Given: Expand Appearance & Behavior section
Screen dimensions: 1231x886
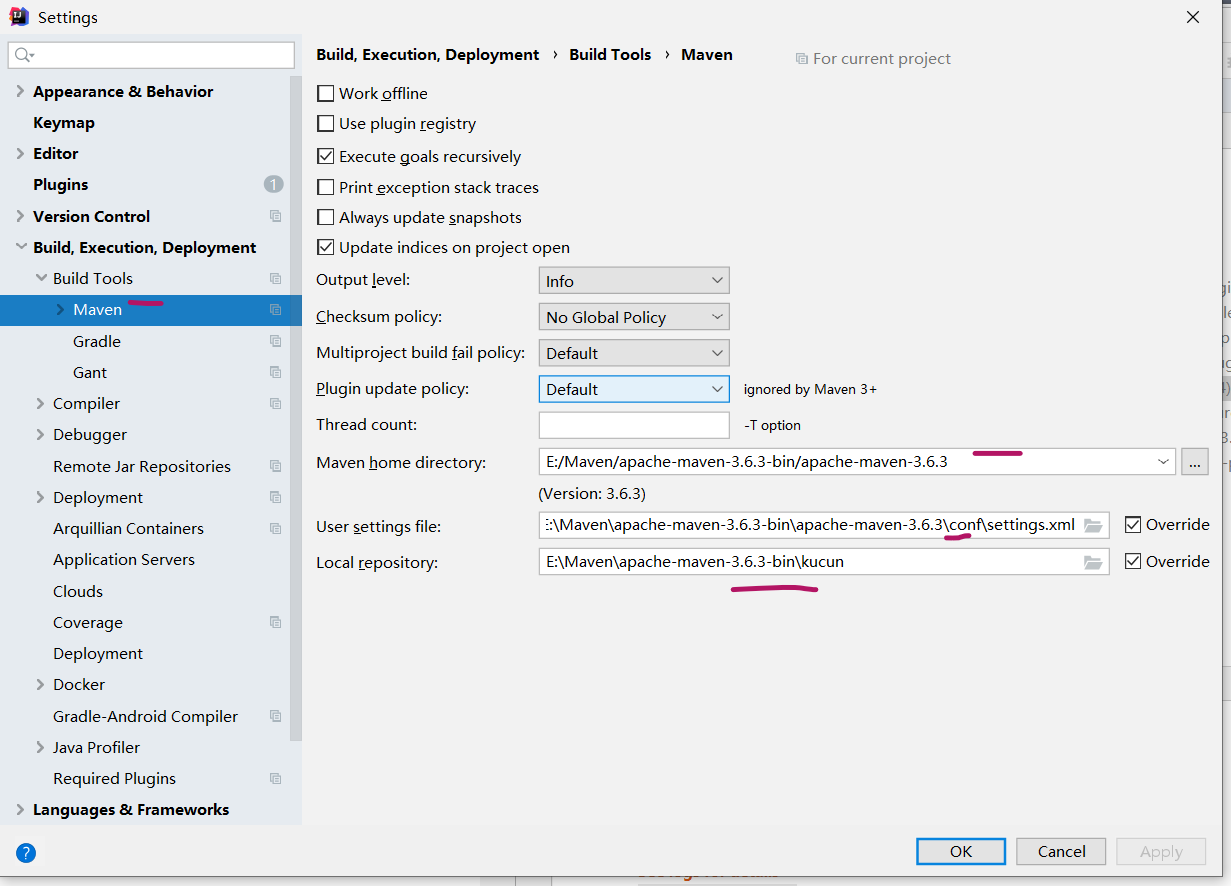Looking at the screenshot, I should point(20,91).
